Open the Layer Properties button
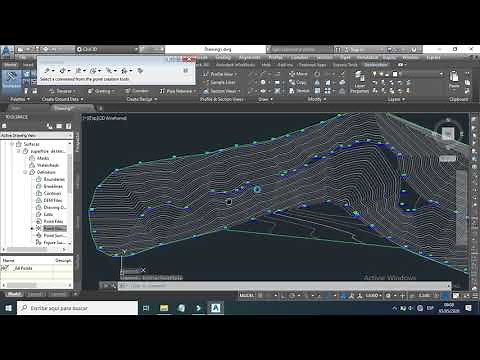Viewport: 480px width, 360px height. tap(359, 82)
